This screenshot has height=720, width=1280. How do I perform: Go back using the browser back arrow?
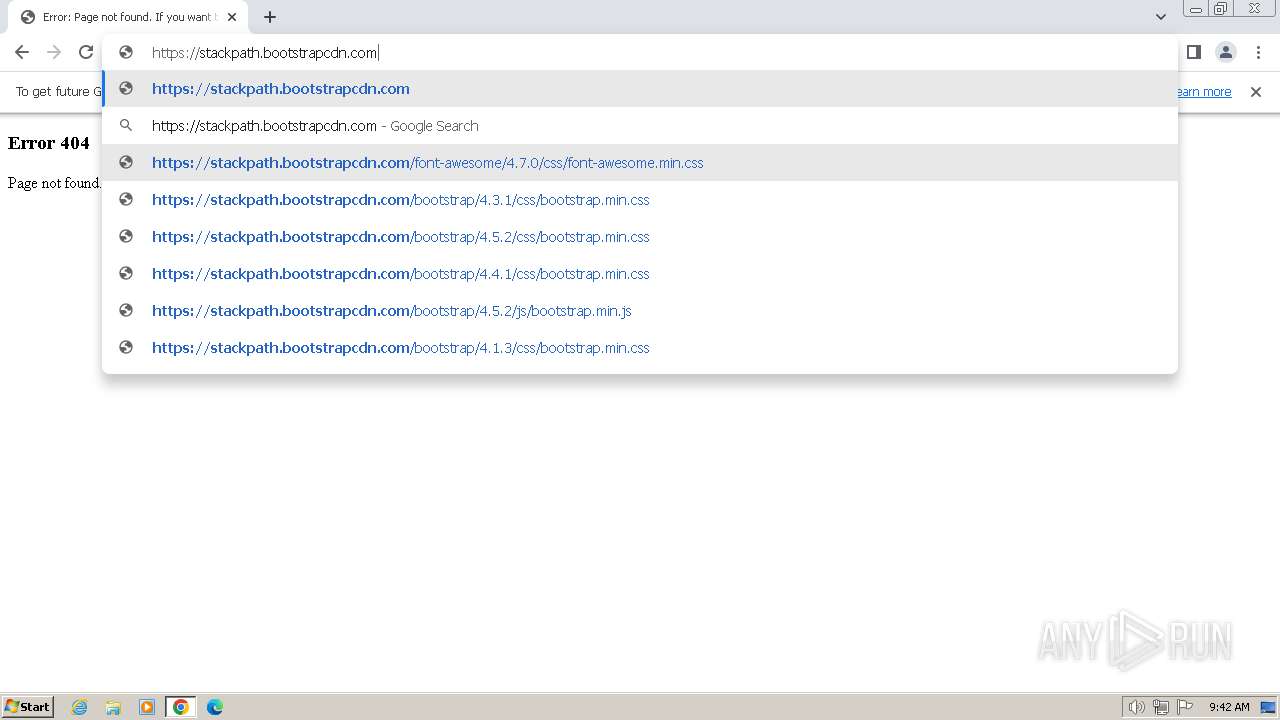pyautogui.click(x=22, y=52)
